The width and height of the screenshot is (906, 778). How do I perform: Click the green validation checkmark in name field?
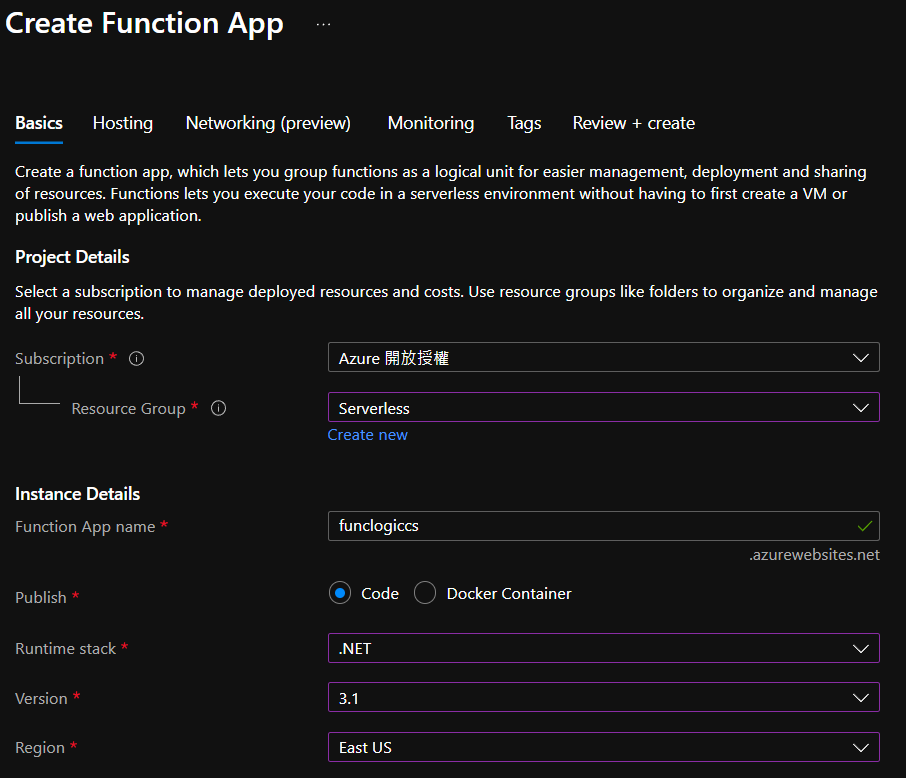coord(865,525)
